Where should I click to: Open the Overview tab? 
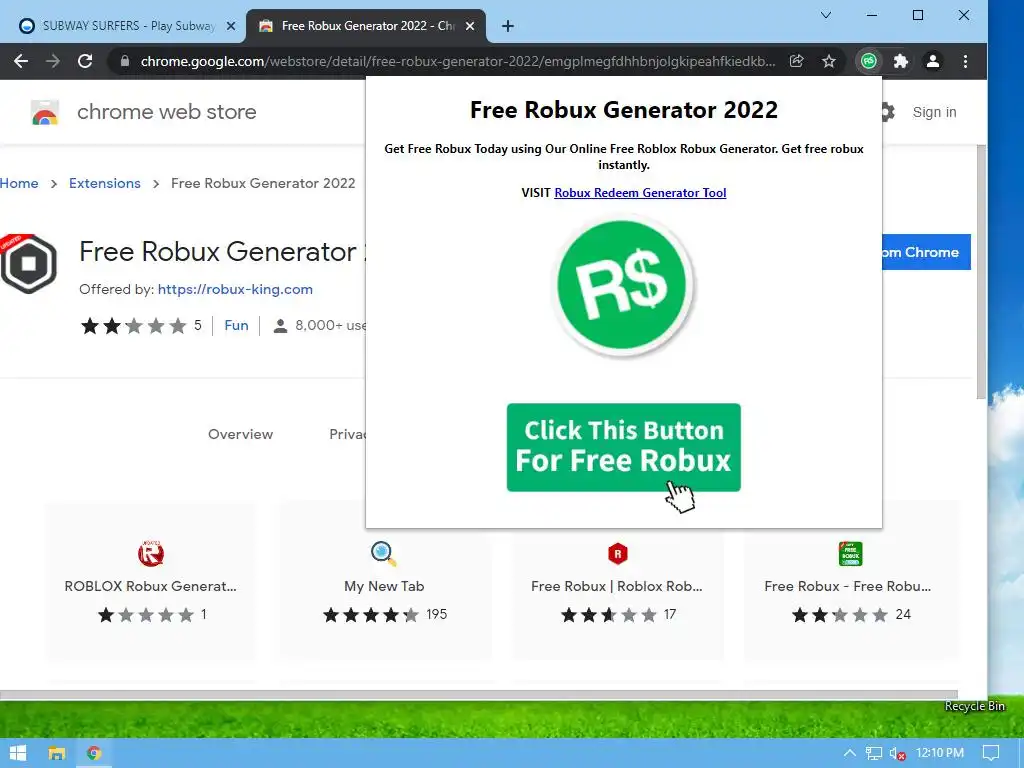pos(240,434)
